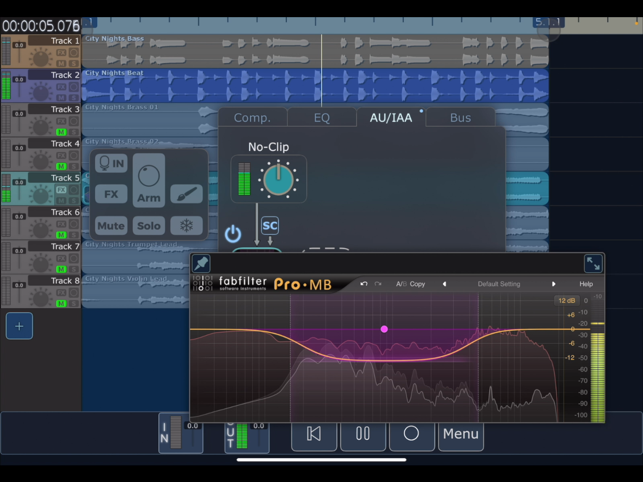The height and width of the screenshot is (482, 643).
Task: Select the previous Pro-MB preset arrow
Action: pos(444,284)
